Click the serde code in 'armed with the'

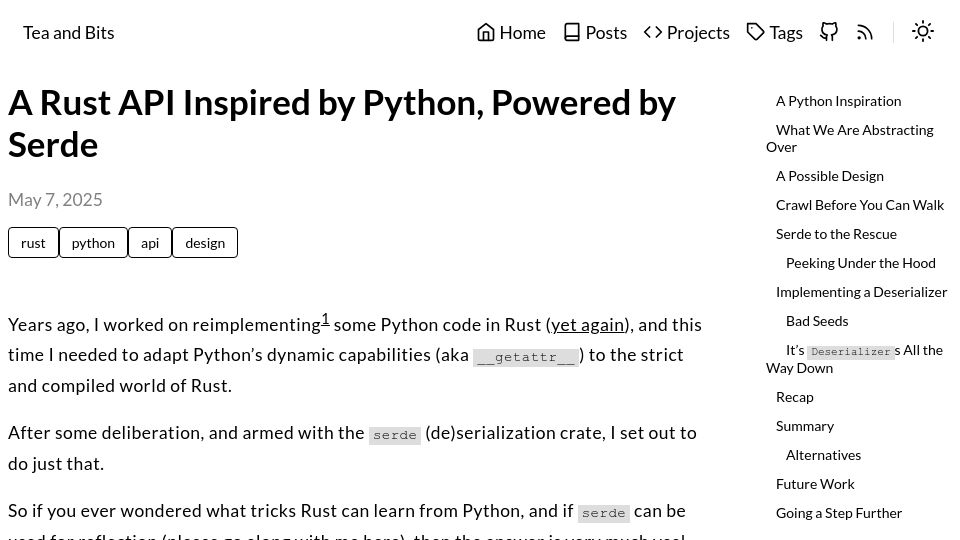(395, 435)
